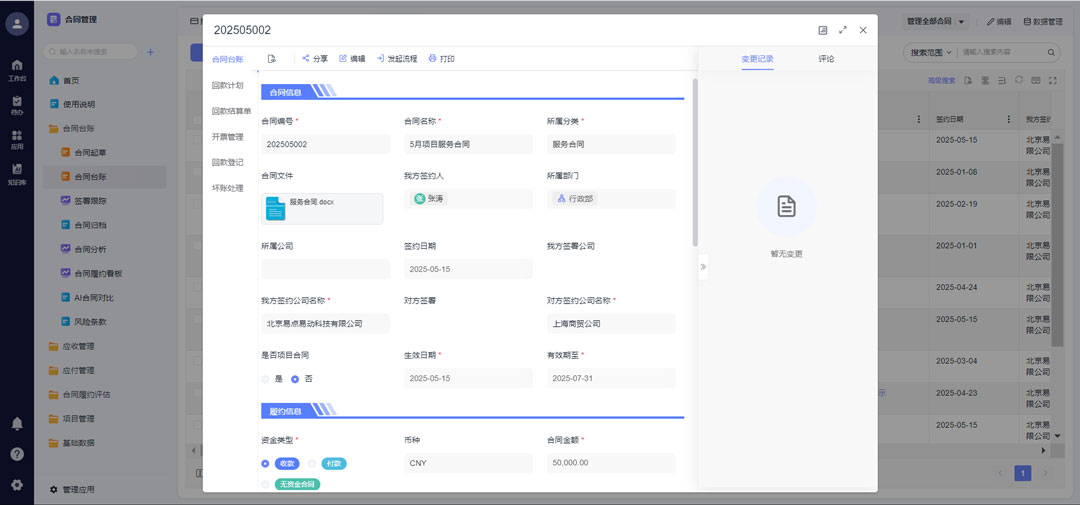The height and width of the screenshot is (505, 1080).
Task: Select the 无资金合同 radio option
Action: pyautogui.click(x=265, y=484)
